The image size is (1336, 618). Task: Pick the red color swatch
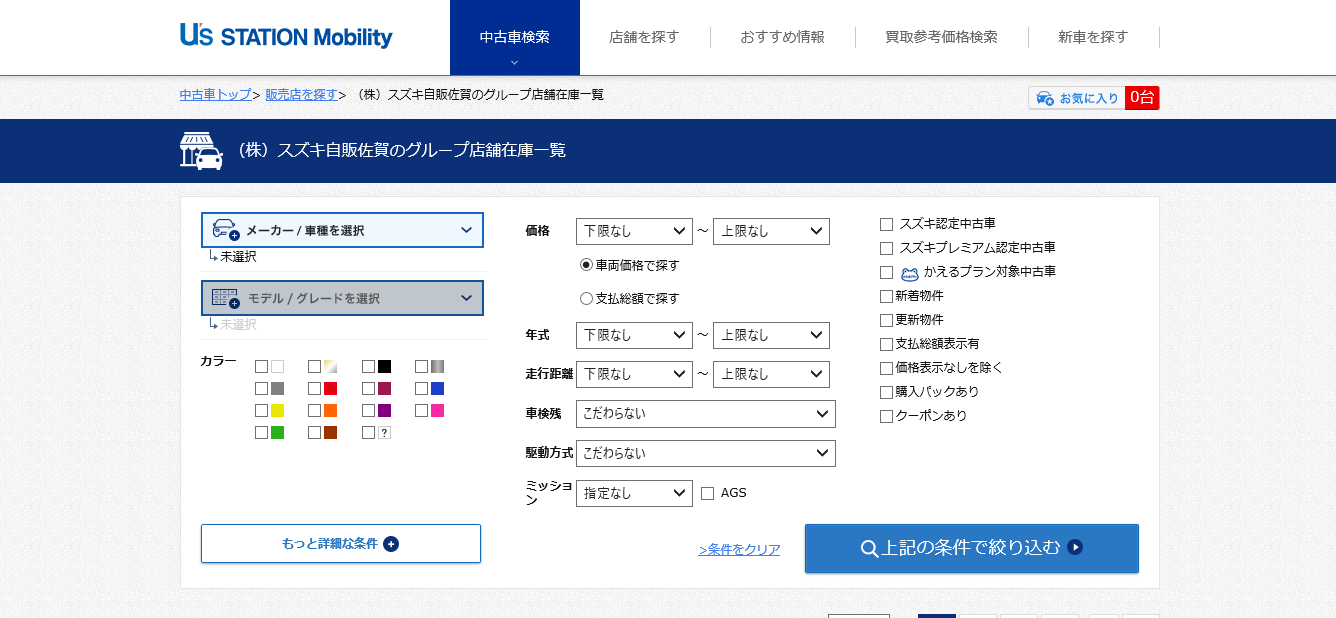[x=330, y=389]
